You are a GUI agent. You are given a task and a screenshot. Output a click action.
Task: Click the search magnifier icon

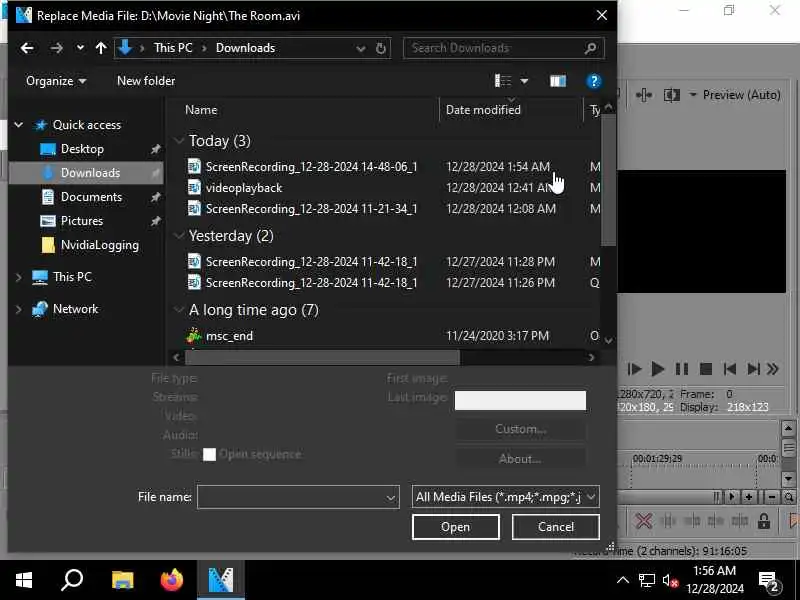[x=590, y=48]
